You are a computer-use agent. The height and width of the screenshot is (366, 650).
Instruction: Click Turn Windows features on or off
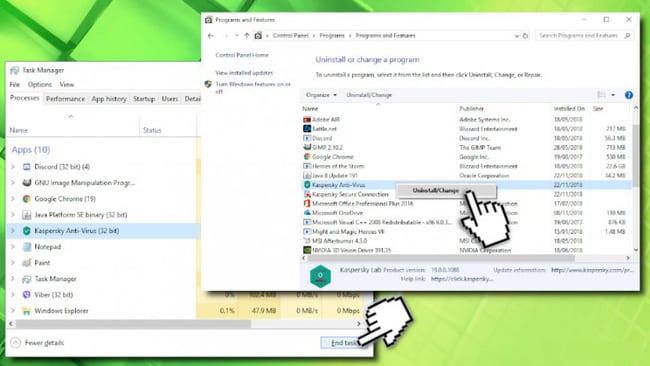click(x=253, y=87)
